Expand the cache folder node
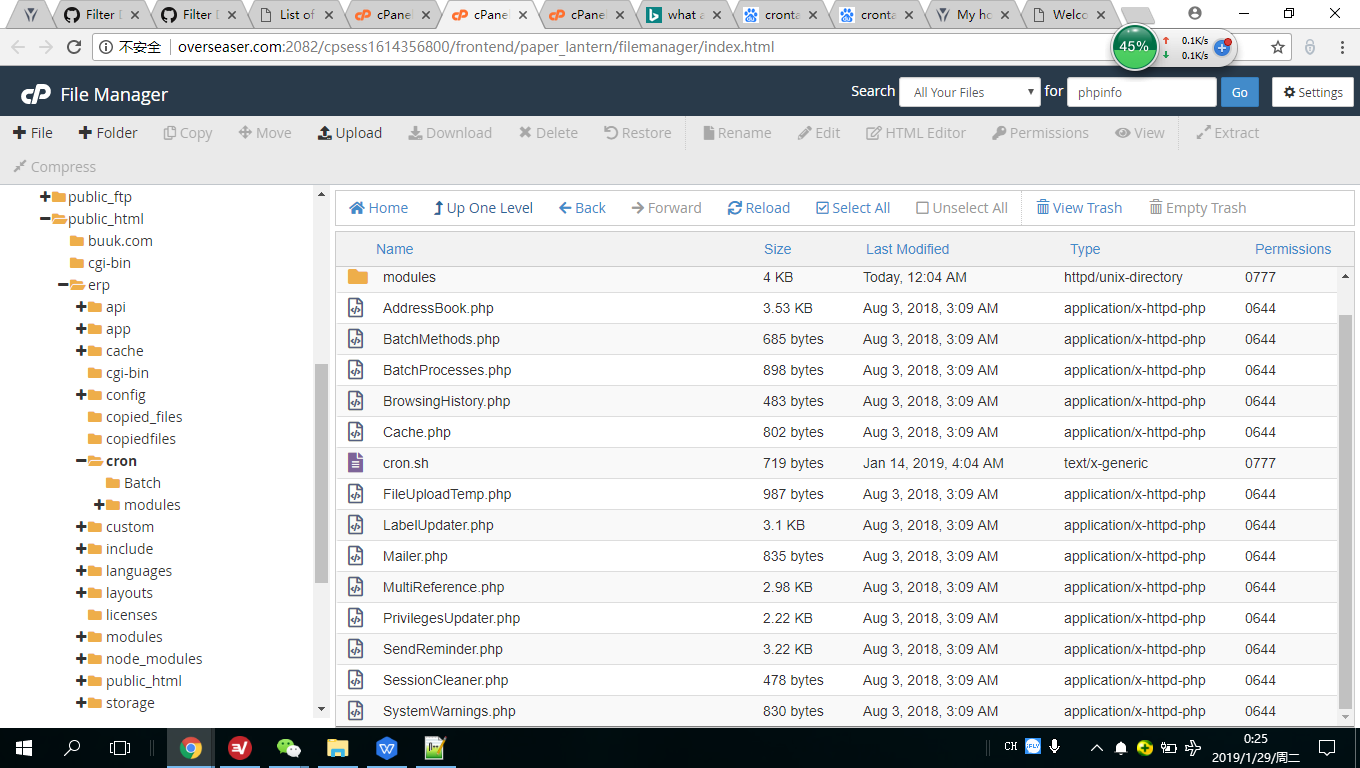The width and height of the screenshot is (1360, 768). [x=81, y=351]
